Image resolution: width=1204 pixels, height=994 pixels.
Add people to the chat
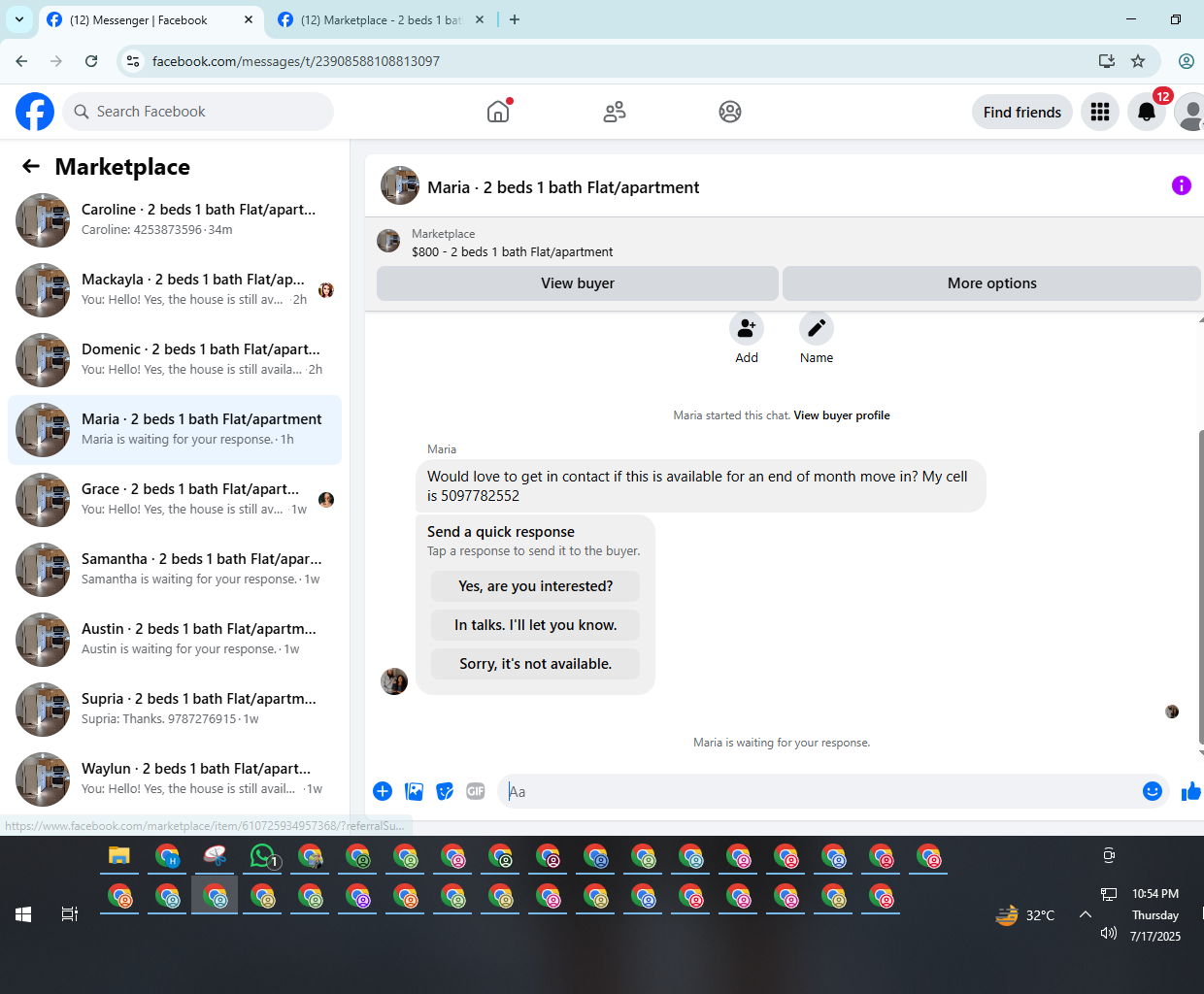pyautogui.click(x=747, y=328)
